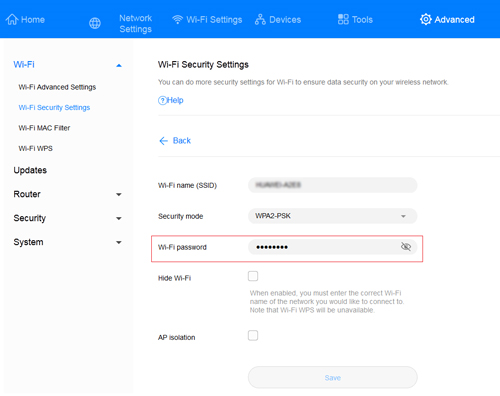The image size is (500, 396).
Task: Click the Wi-Fi signal icon in navigation bar
Action: click(177, 20)
